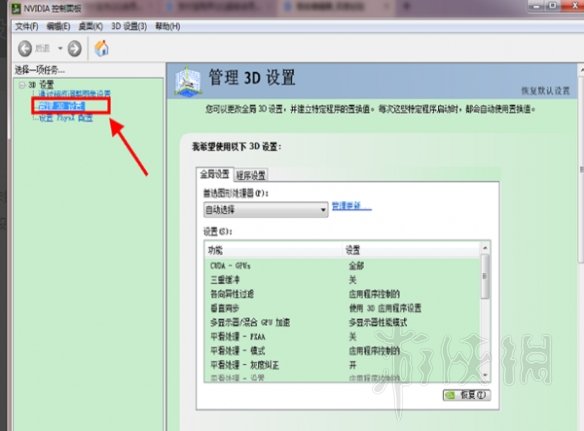Select the 多显示器/混合 GPU 加速 row
The width and height of the screenshot is (584, 431).
(x=343, y=322)
